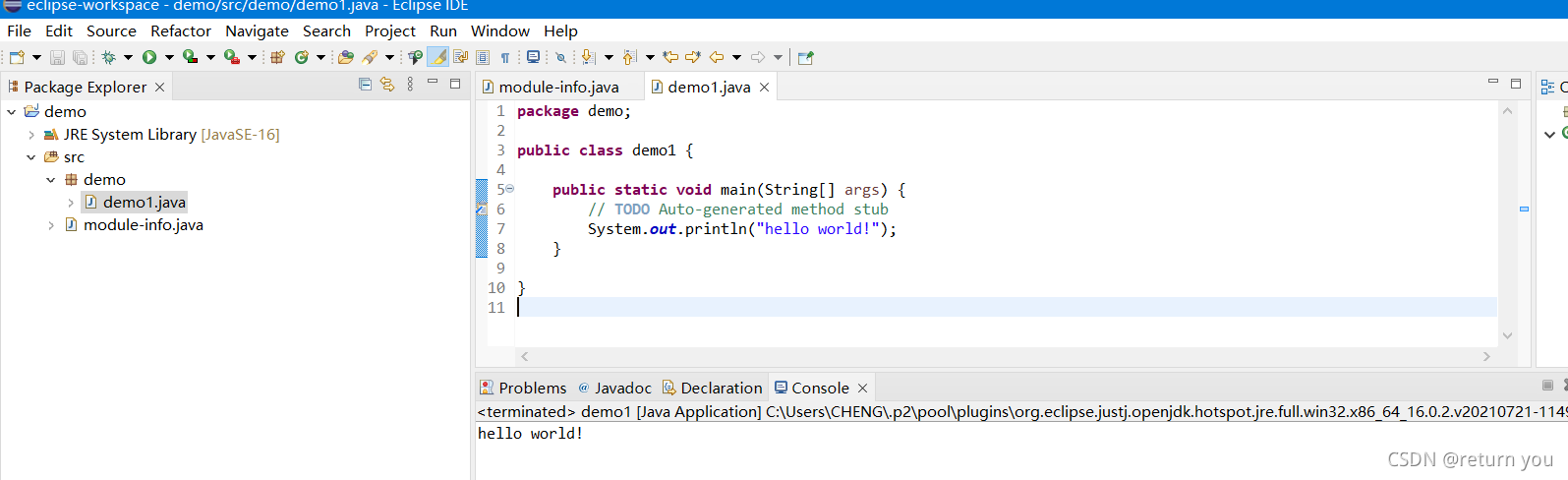Open the Debug configurations dropdown arrow
The height and width of the screenshot is (480, 1568).
coord(128,57)
